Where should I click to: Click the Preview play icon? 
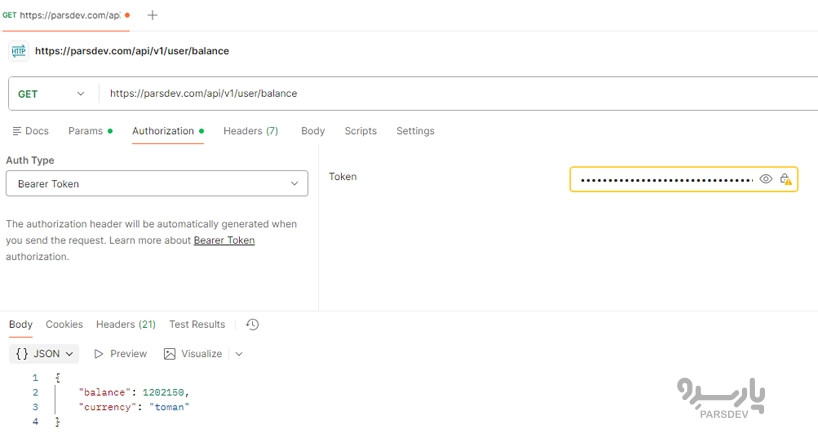(99, 354)
